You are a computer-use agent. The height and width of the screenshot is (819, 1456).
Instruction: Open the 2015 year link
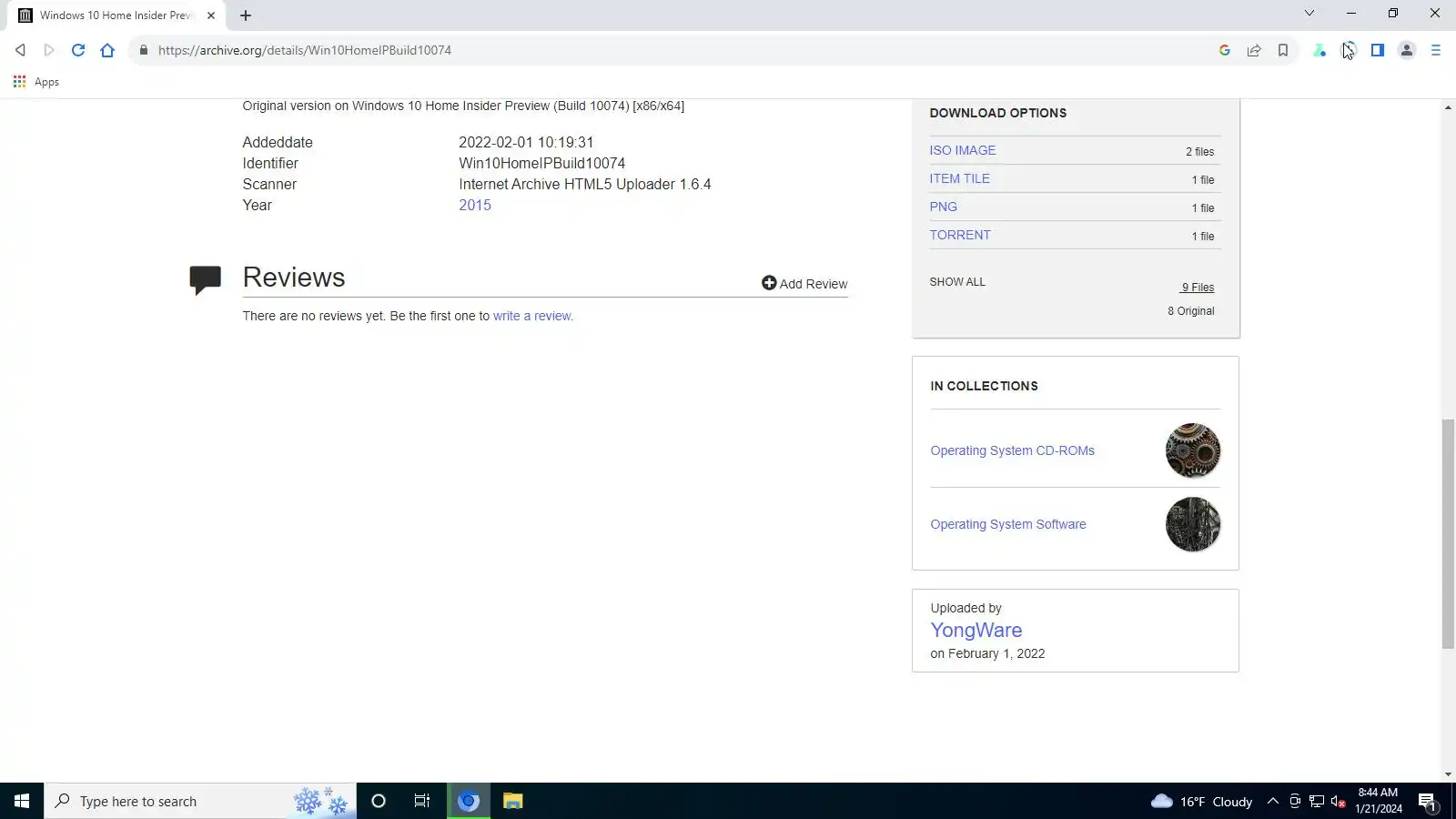point(475,205)
